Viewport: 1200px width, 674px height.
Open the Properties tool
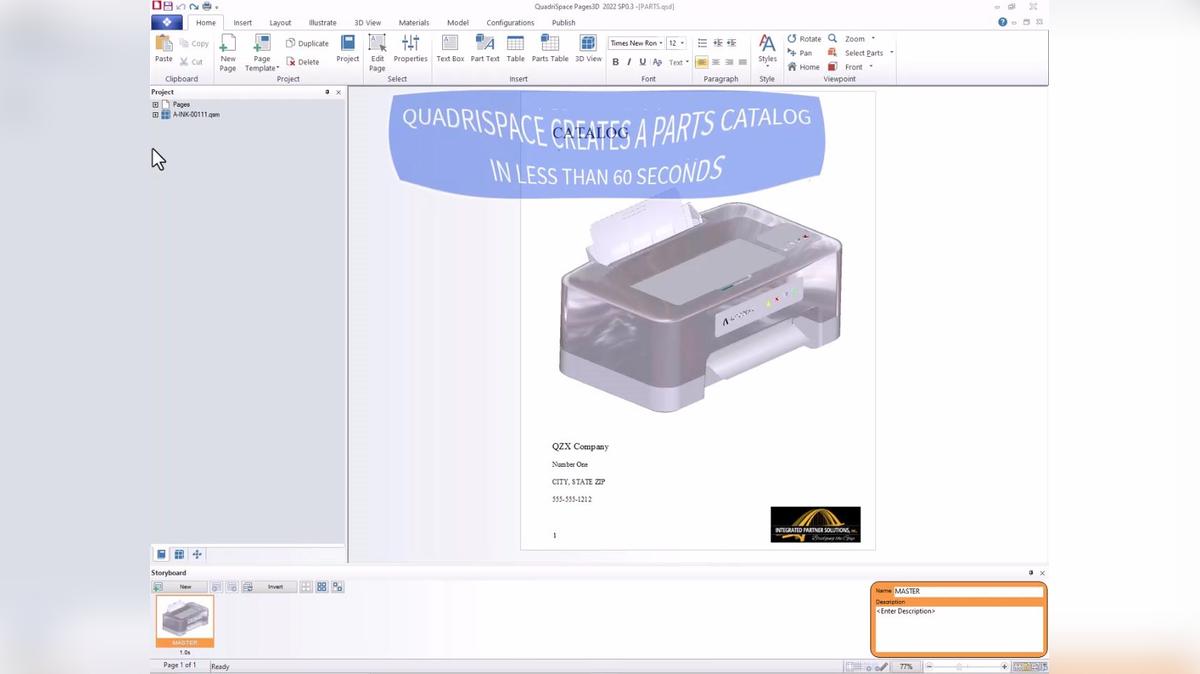pyautogui.click(x=410, y=49)
